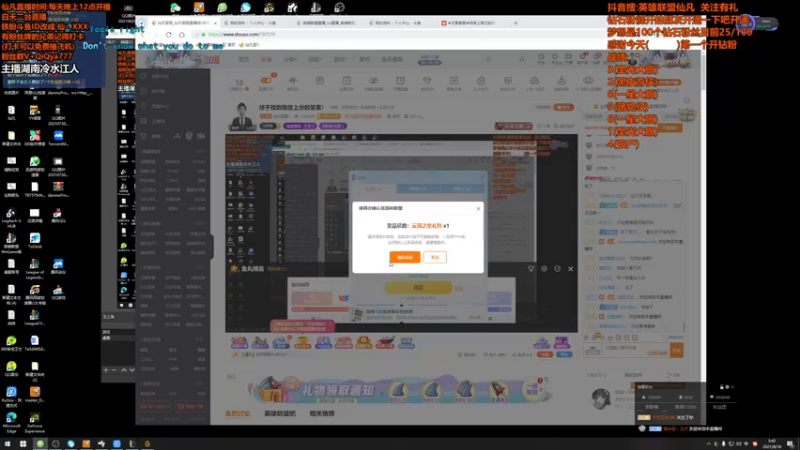The height and width of the screenshot is (450, 800).
Task: Select the middle tab below the banner
Action: pyautogui.click(x=280, y=413)
